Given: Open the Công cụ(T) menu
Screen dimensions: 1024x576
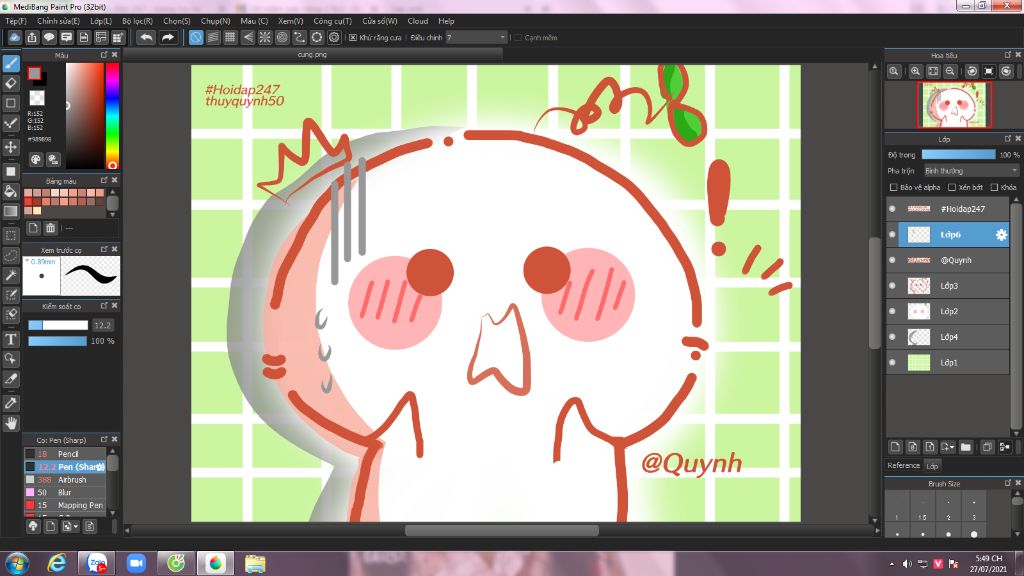Looking at the screenshot, I should coord(332,21).
